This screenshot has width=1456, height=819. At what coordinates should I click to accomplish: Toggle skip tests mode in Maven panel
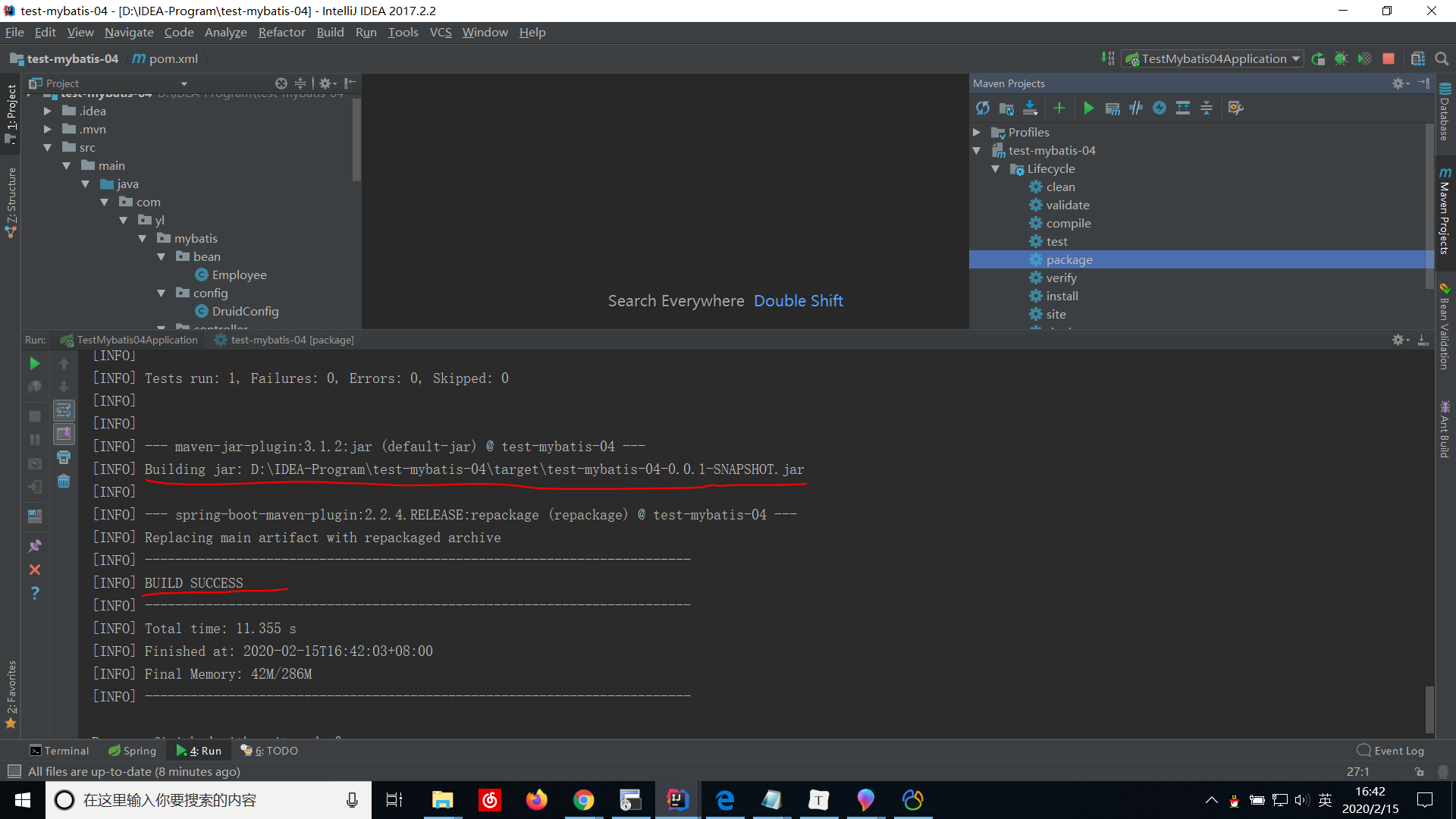tap(1135, 108)
